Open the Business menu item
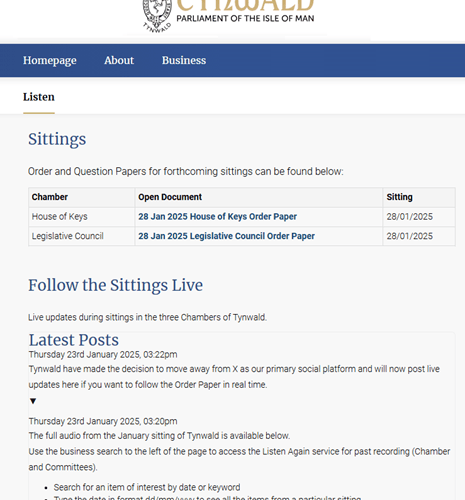Viewport: 465px width, 500px height. click(184, 60)
